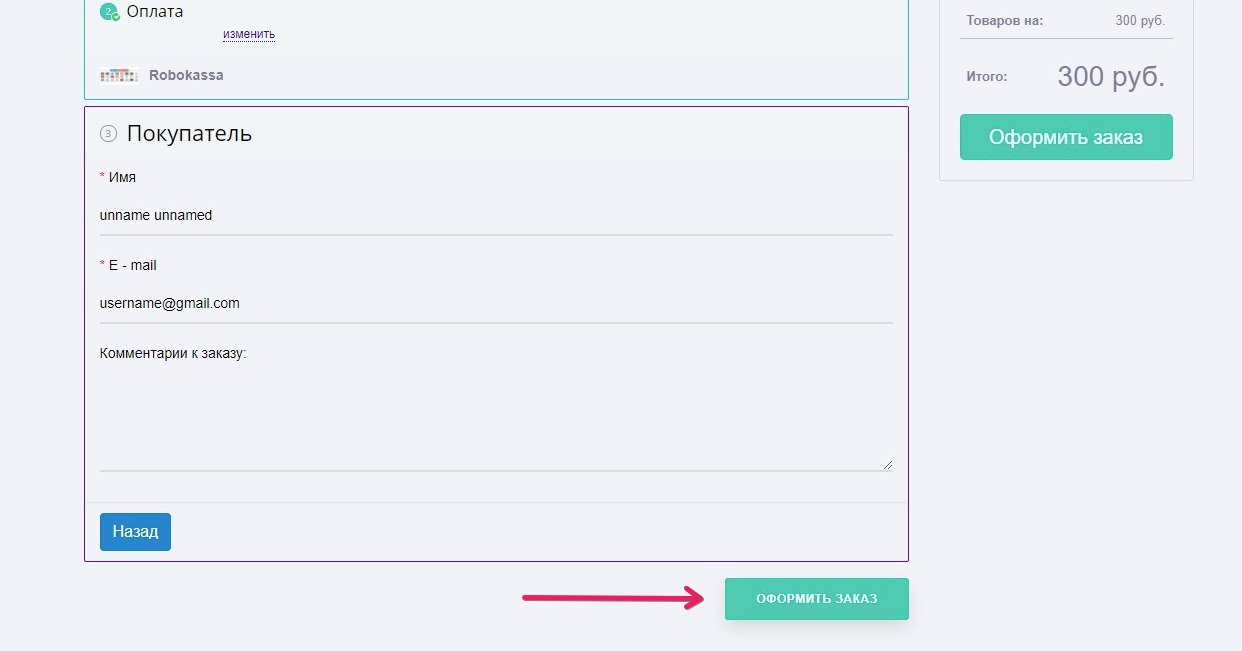Click the 'Покупатель' section heading
This screenshot has width=1242, height=651.
[x=189, y=134]
